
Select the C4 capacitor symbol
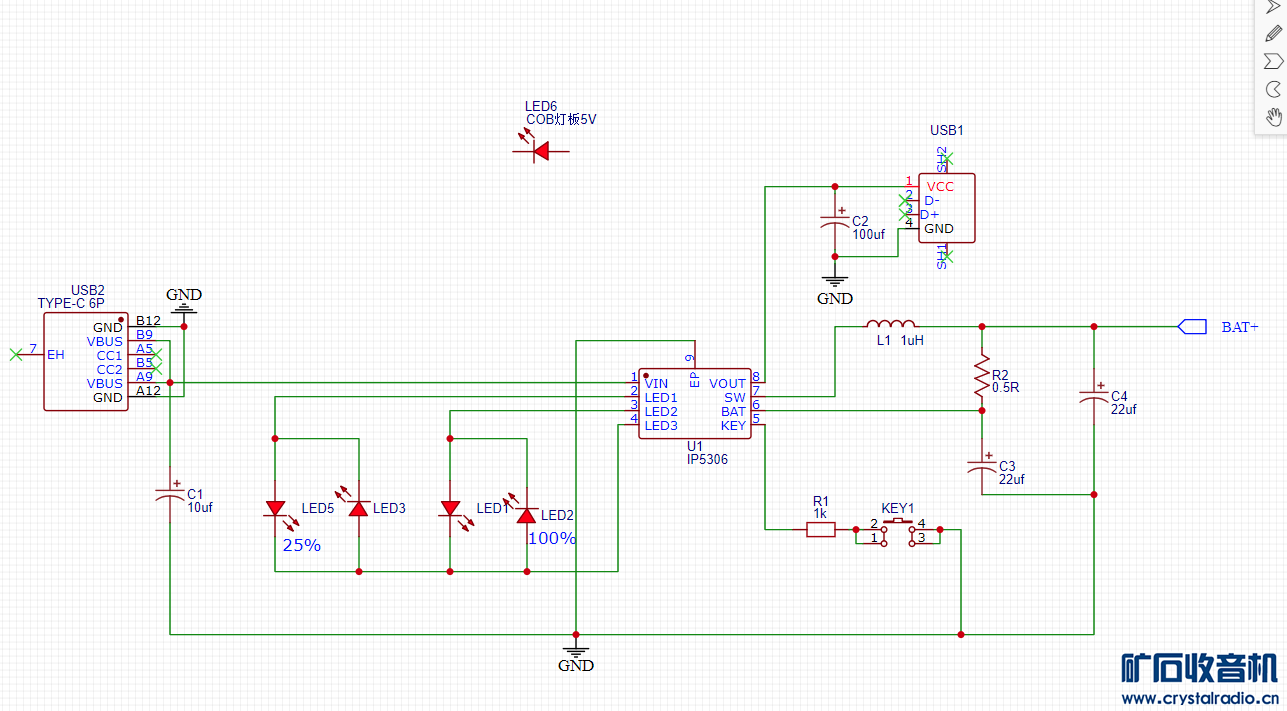(x=1094, y=397)
